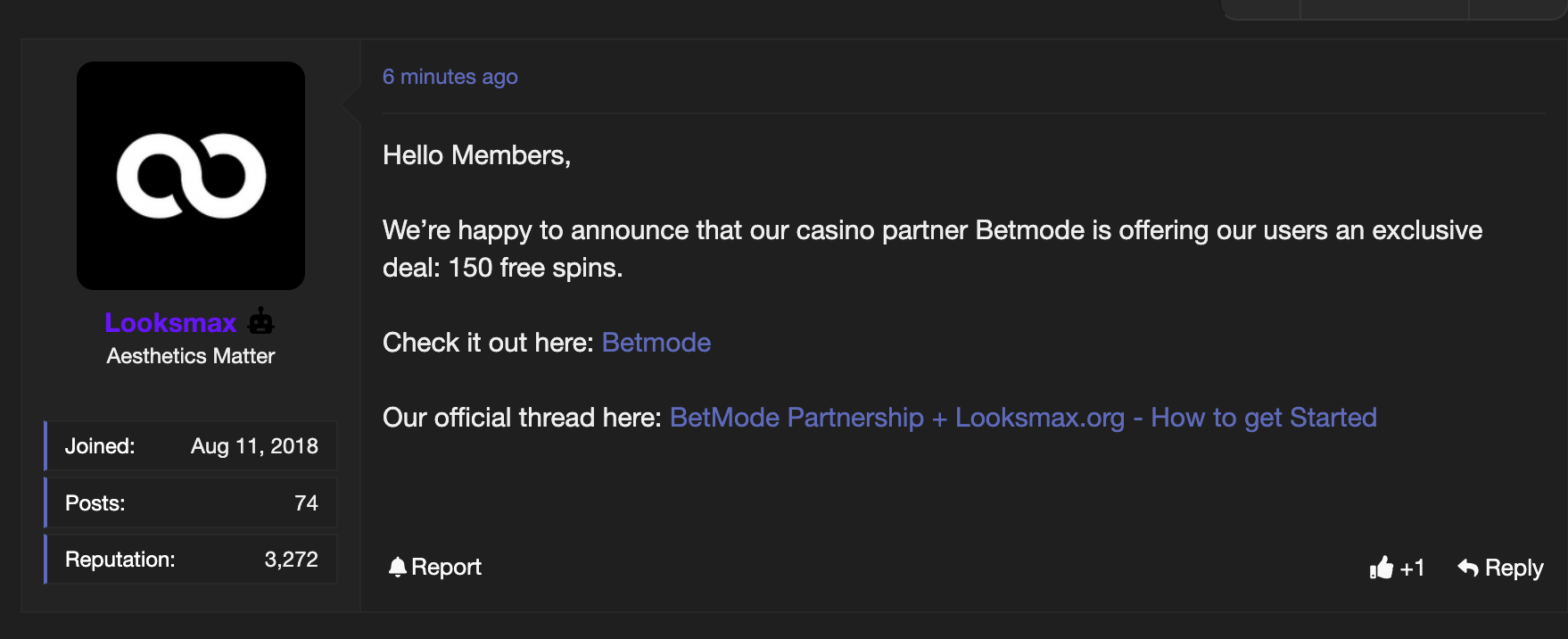1568x639 pixels.
Task: Click the Reputation value 3,272
Action: [291, 560]
